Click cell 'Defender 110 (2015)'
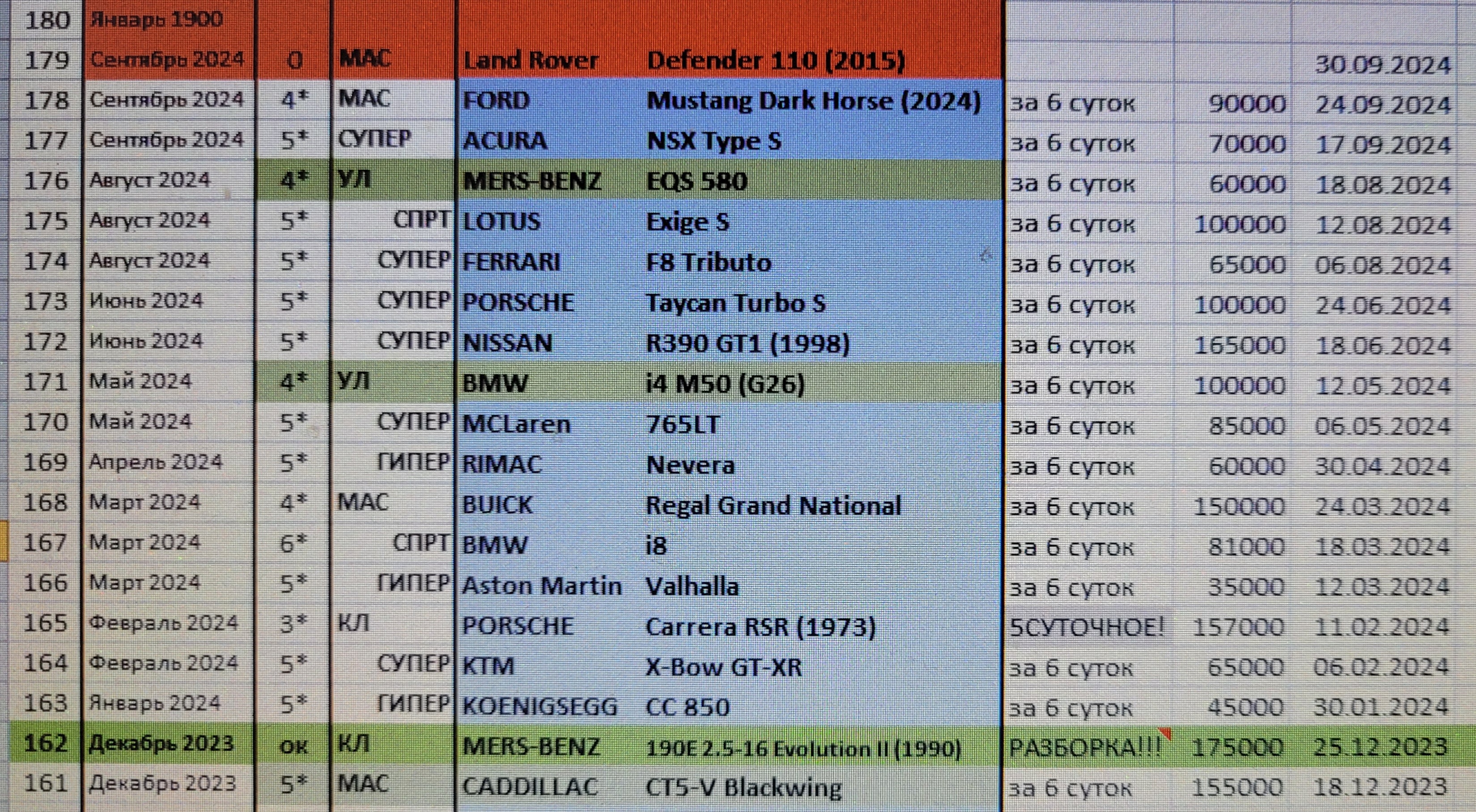This screenshot has height=812, width=1476. click(x=823, y=60)
